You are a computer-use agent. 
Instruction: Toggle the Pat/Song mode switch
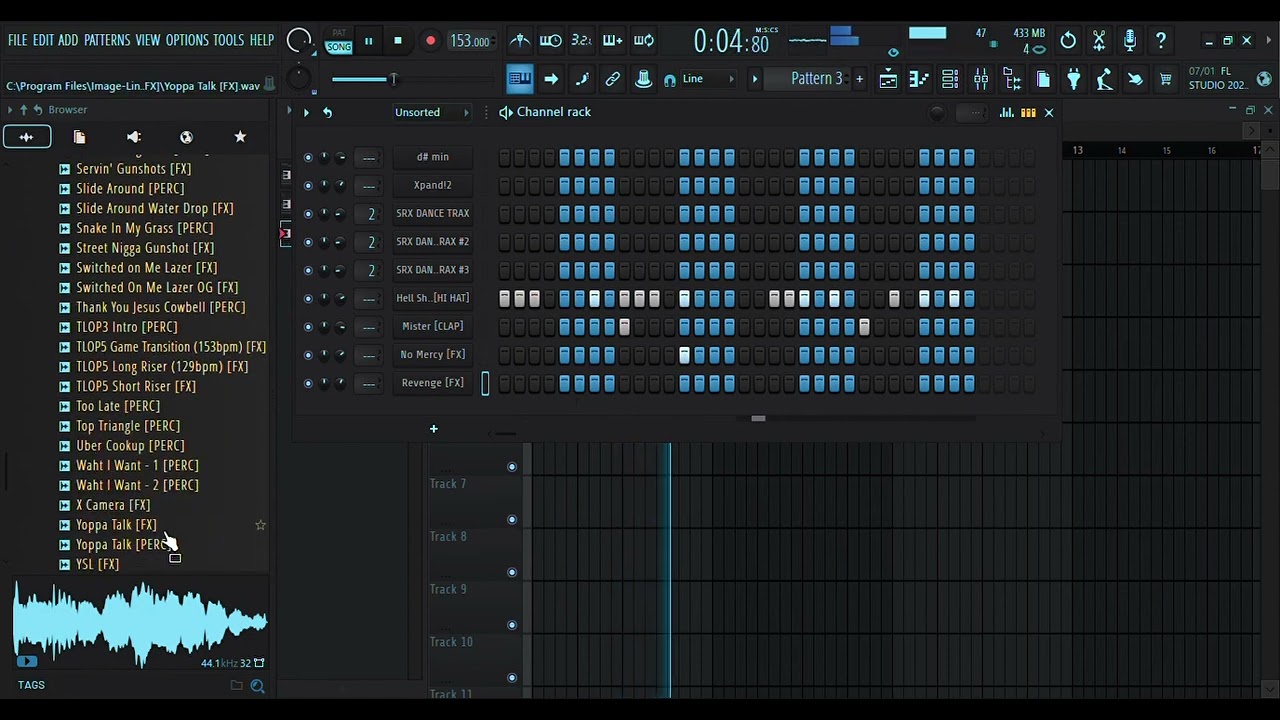click(x=339, y=41)
